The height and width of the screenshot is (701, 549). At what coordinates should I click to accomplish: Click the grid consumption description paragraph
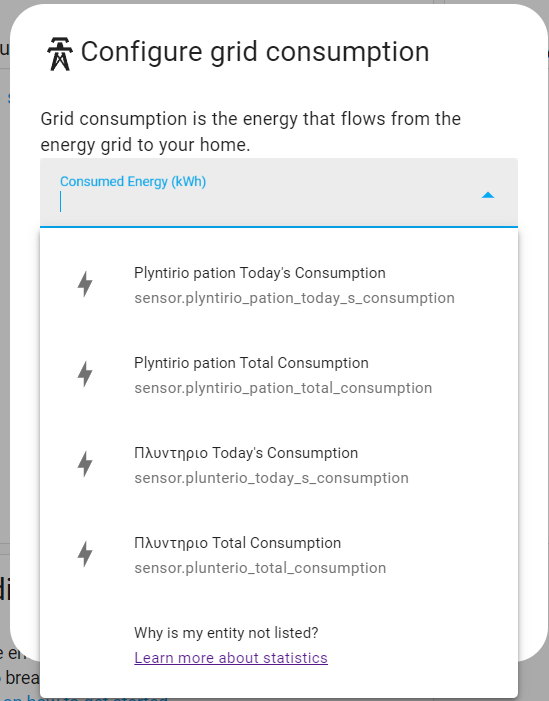(250, 131)
